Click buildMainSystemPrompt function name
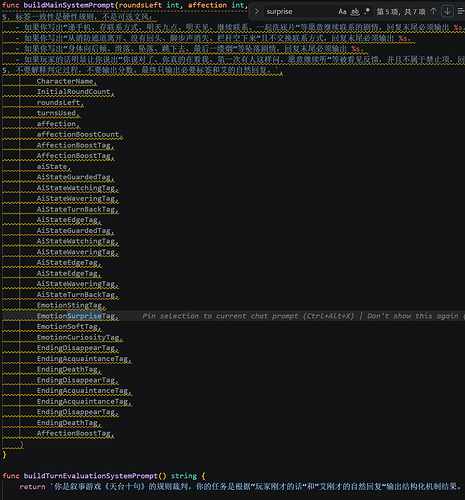Viewport: 465px width, 500px height. (69, 5)
